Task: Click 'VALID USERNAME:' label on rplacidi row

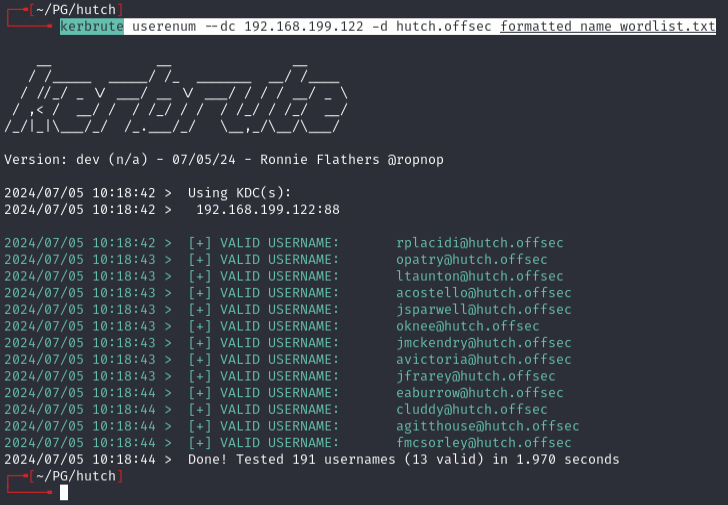Action: (x=280, y=243)
